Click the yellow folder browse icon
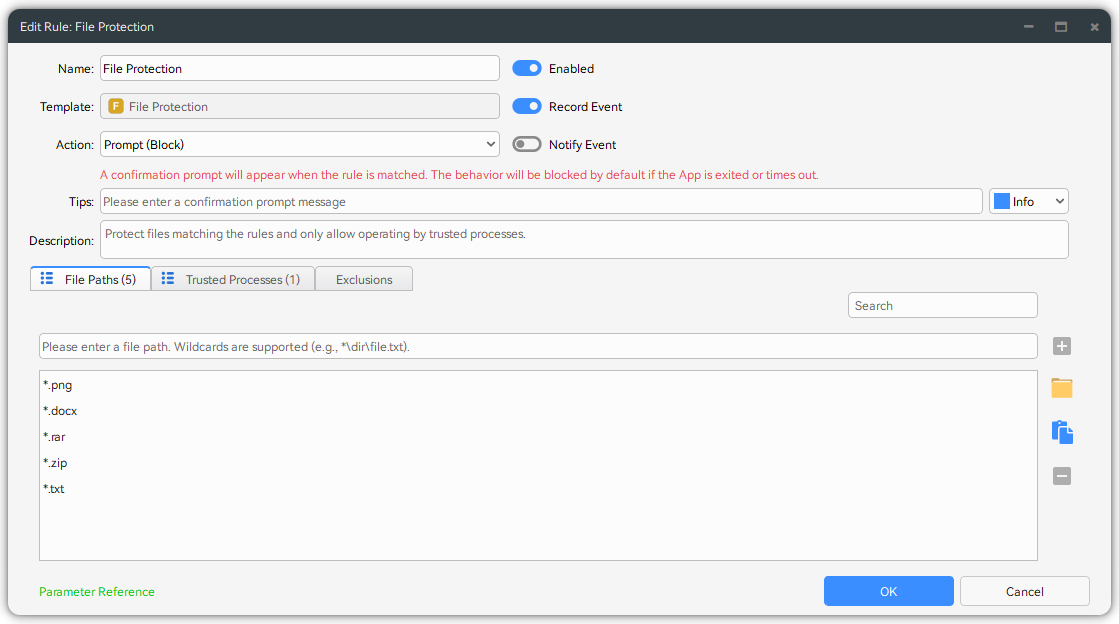Screen dimensions: 1119x624 tap(1062, 388)
